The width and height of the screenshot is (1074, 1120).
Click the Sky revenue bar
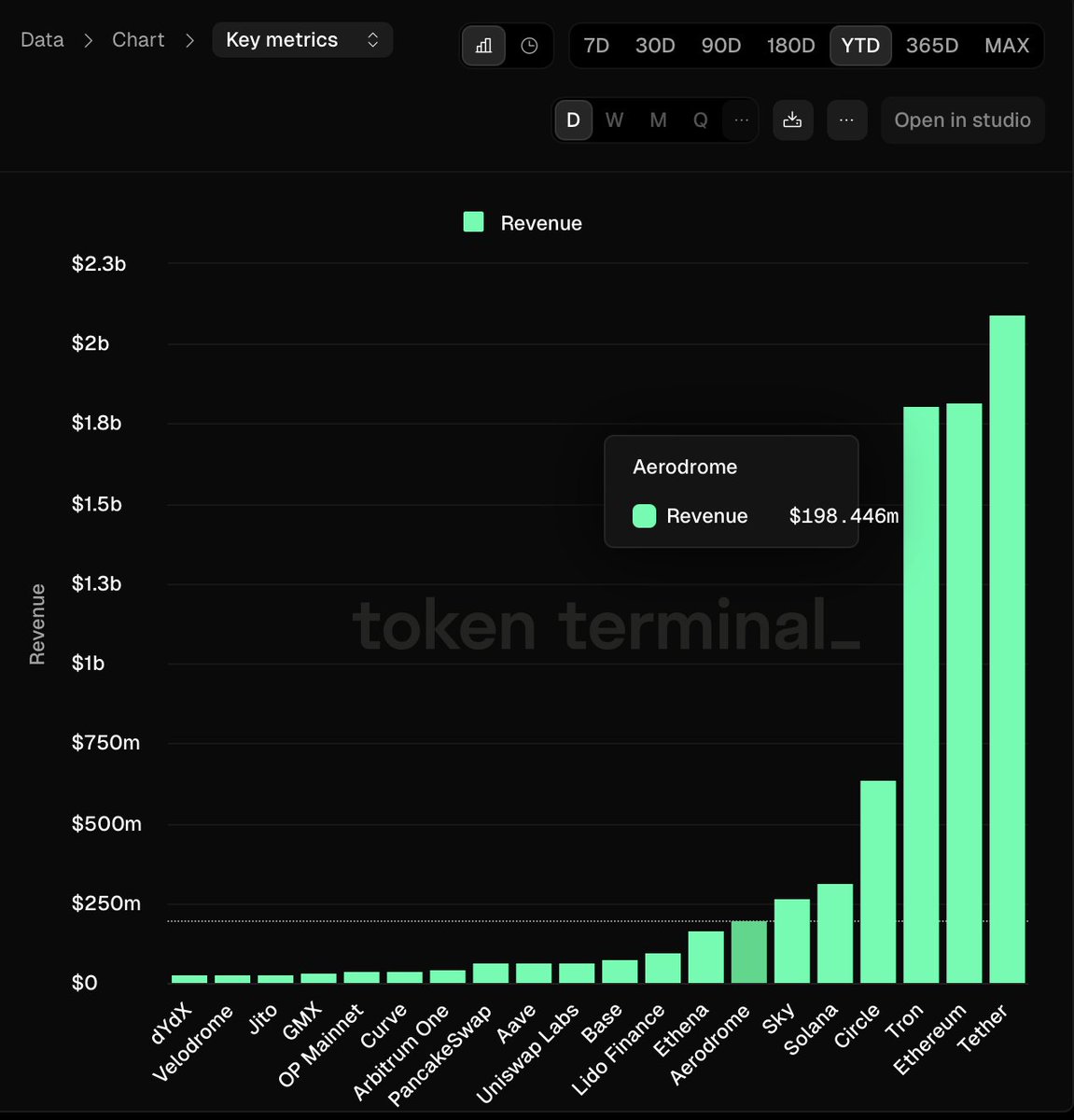click(792, 941)
